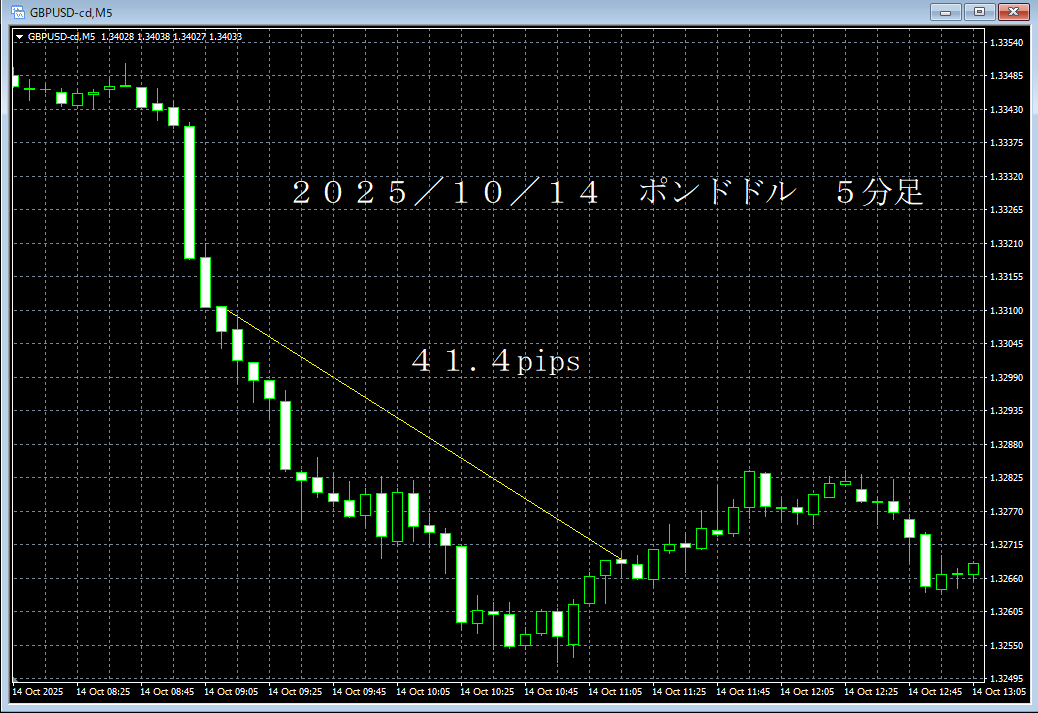The image size is (1038, 713).
Task: Click the 14 Oct 11:05 time label
Action: point(615,691)
